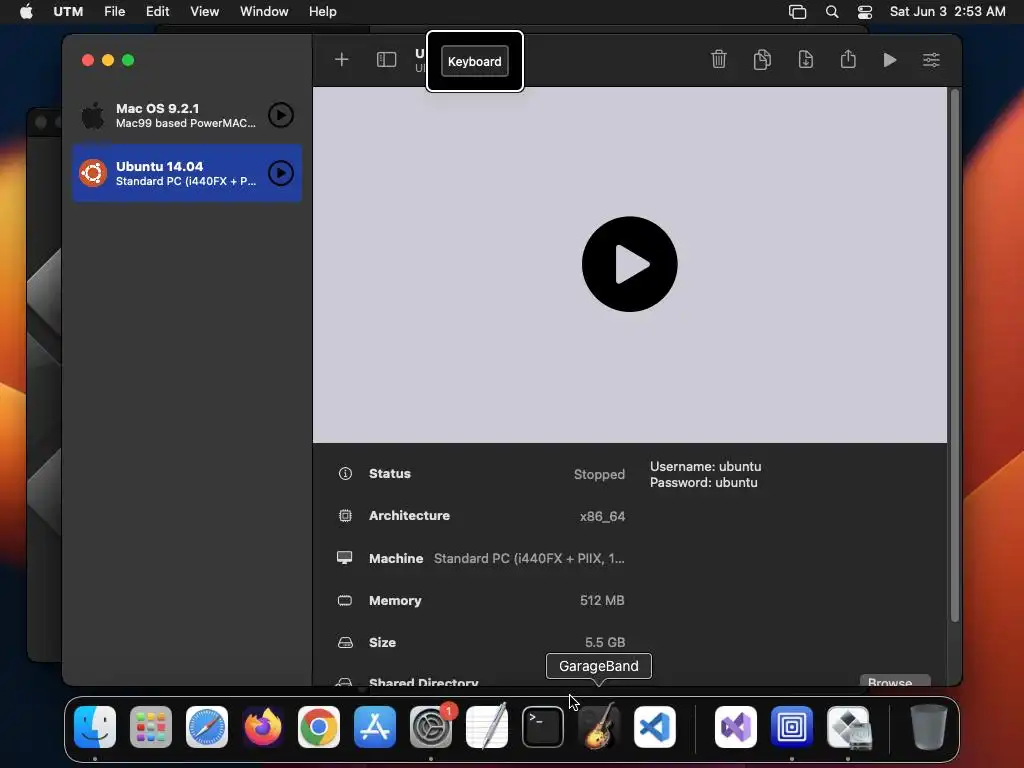Open the Window menu

(x=264, y=12)
